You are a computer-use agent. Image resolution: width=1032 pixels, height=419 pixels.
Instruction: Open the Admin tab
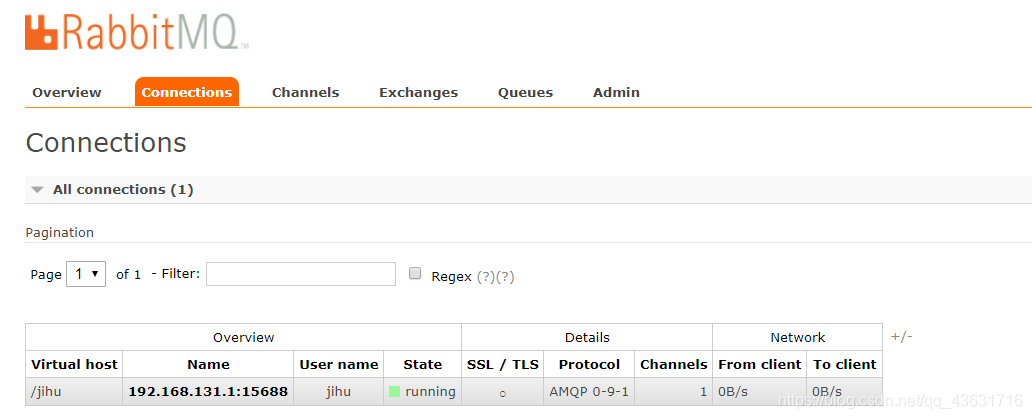click(x=616, y=92)
